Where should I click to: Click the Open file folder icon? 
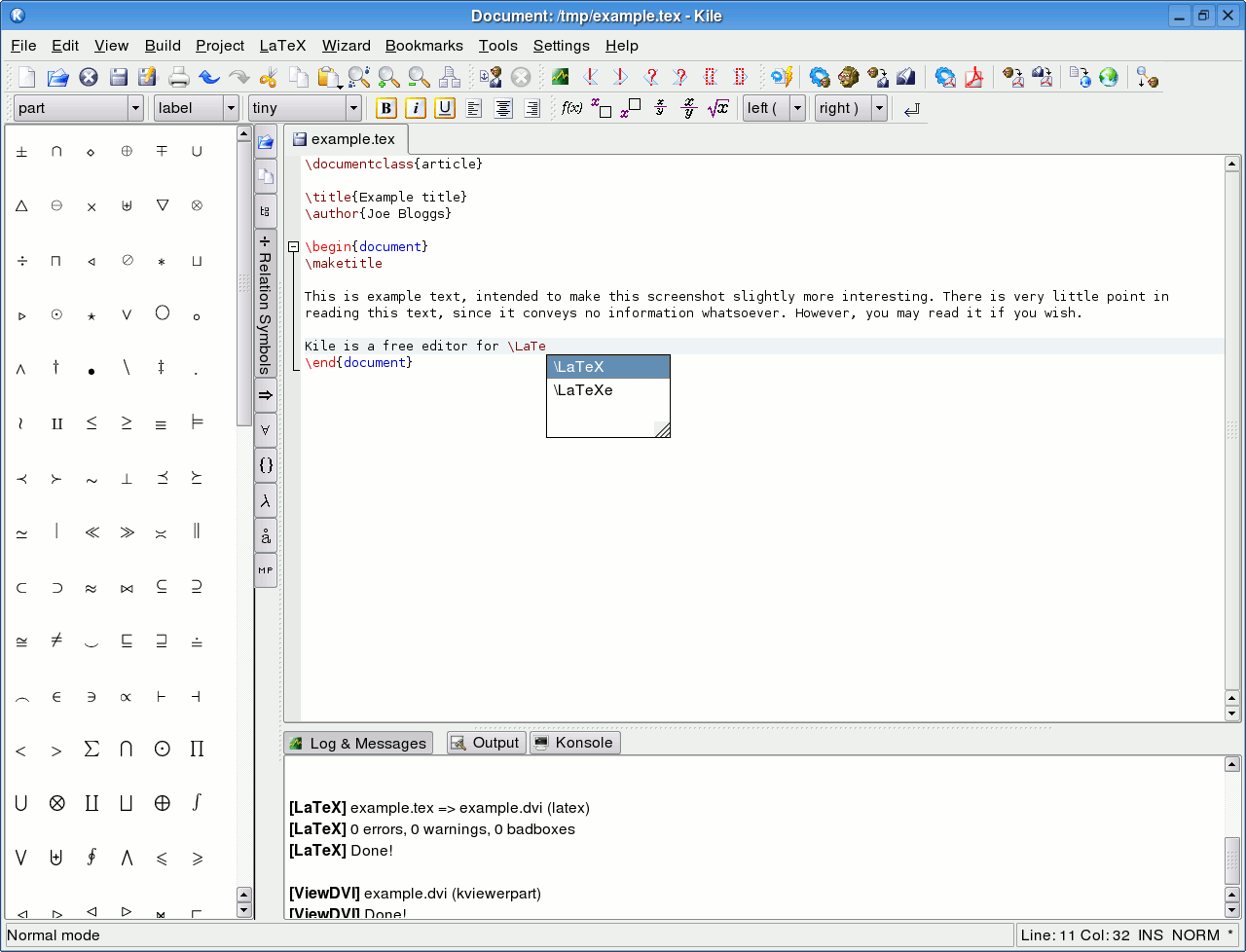(57, 77)
